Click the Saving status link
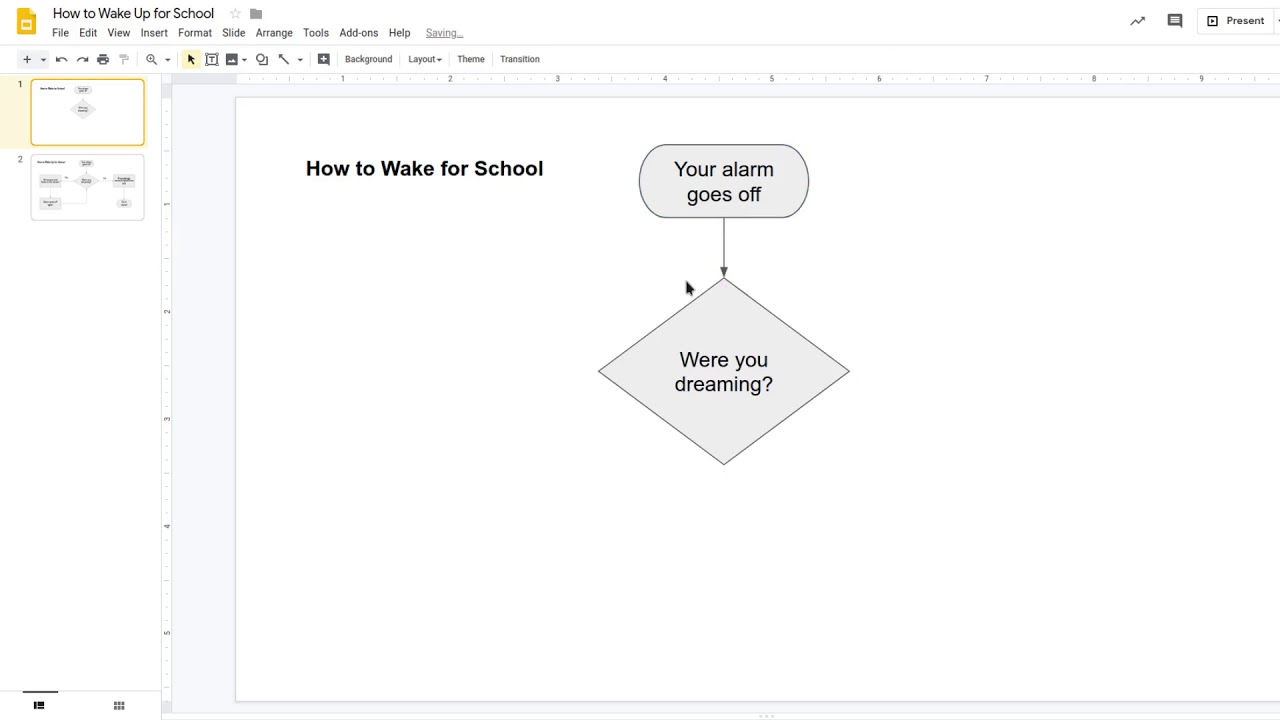The height and width of the screenshot is (720, 1280). pyautogui.click(x=444, y=33)
